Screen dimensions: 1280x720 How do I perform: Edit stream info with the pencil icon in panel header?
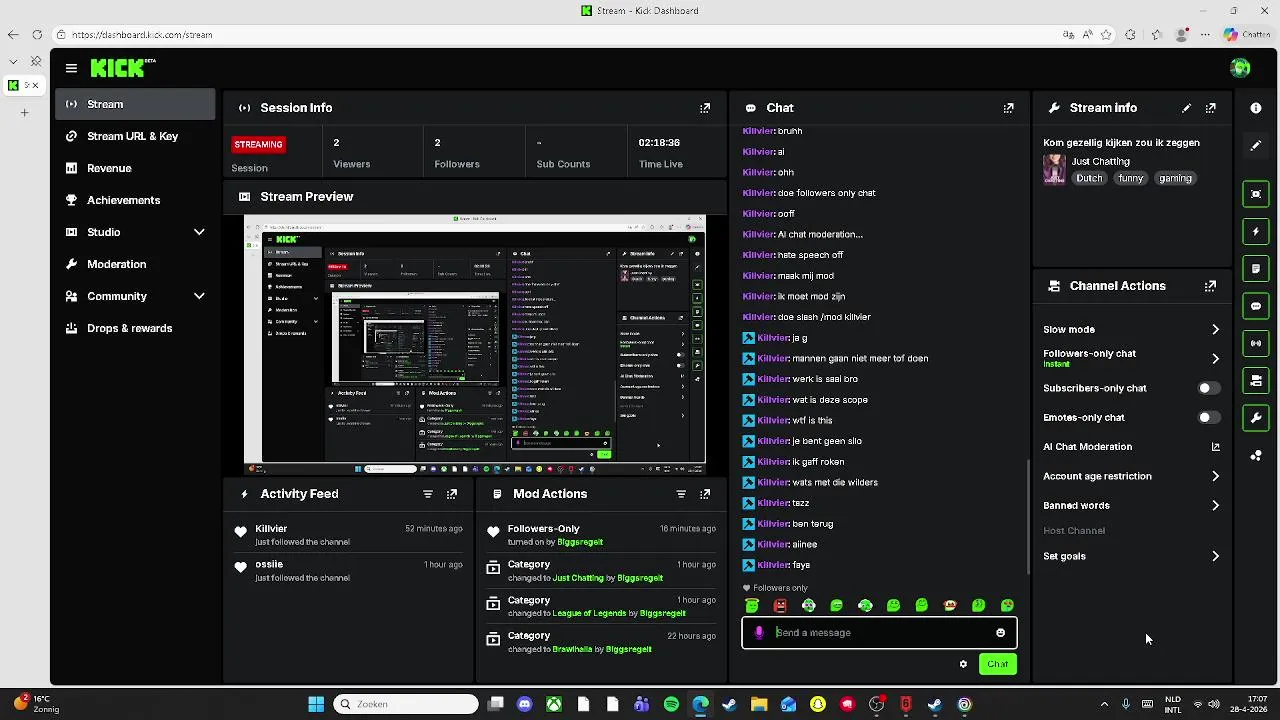coord(1186,108)
